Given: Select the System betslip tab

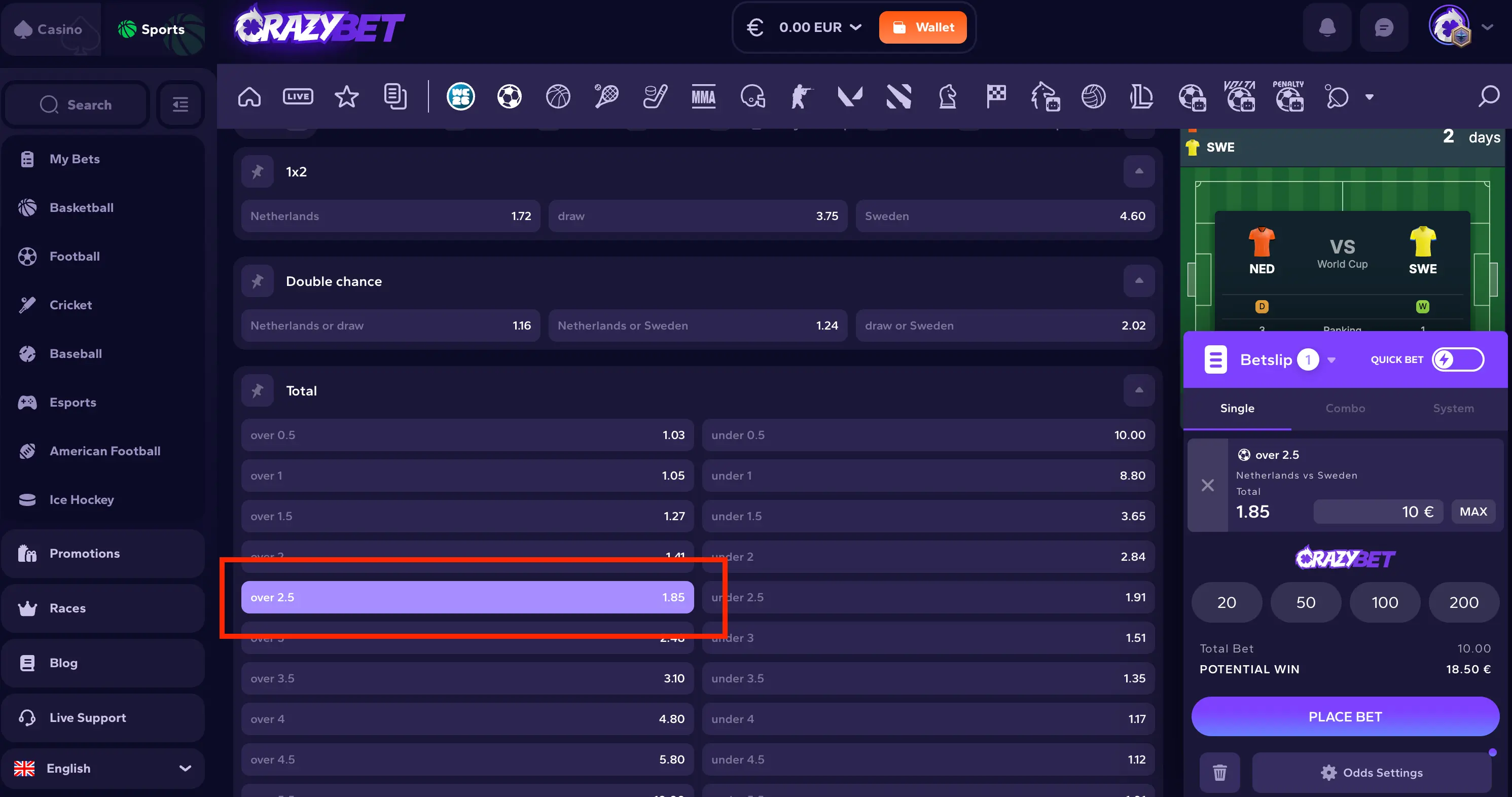Looking at the screenshot, I should tap(1453, 409).
